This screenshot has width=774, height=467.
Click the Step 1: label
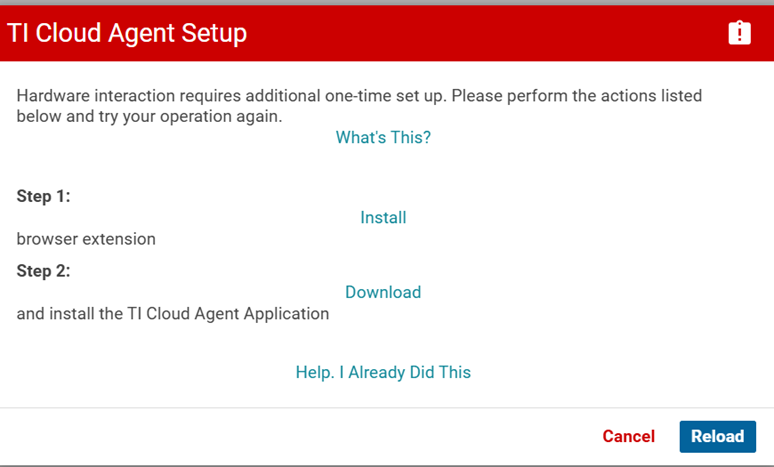pos(43,196)
